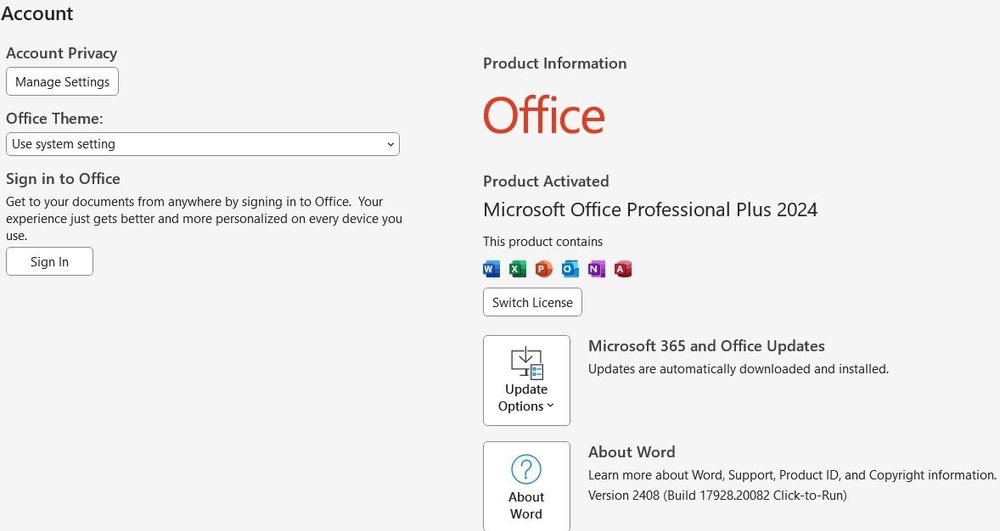Click the Office logo
Screen dimensions: 1000x531
point(544,115)
